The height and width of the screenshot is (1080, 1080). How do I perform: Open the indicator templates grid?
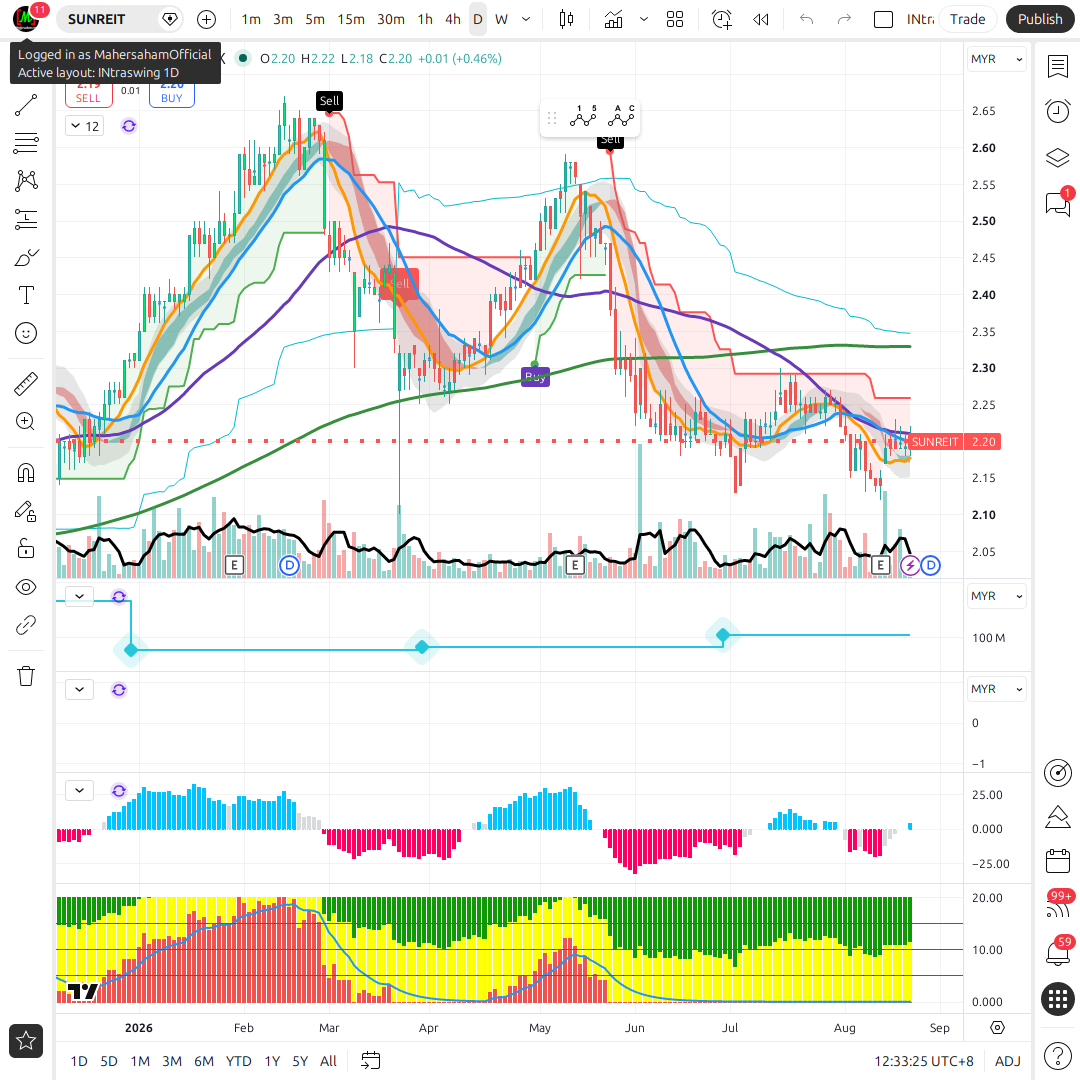click(x=675, y=19)
